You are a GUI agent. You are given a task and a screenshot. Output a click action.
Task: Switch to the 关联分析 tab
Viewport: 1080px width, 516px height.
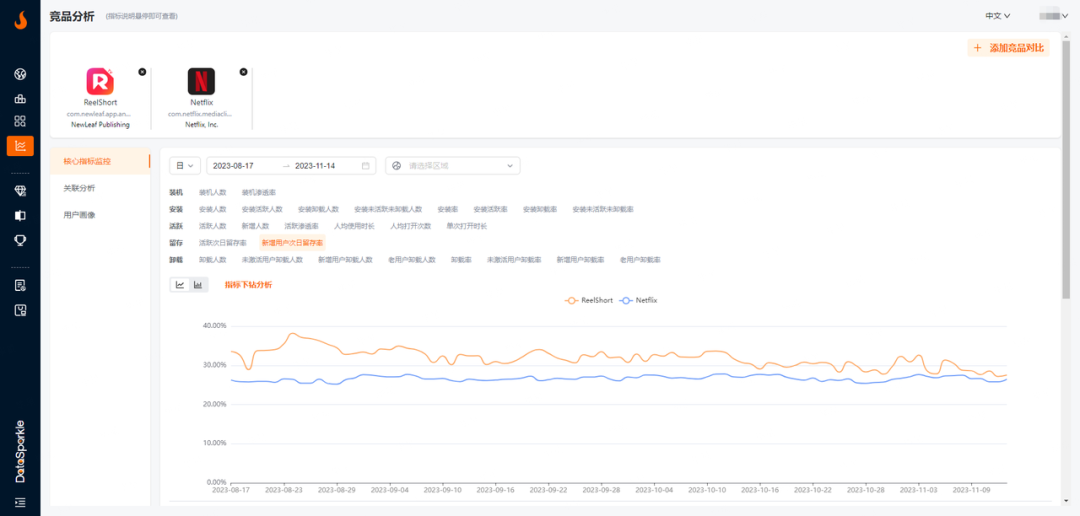tap(80, 188)
